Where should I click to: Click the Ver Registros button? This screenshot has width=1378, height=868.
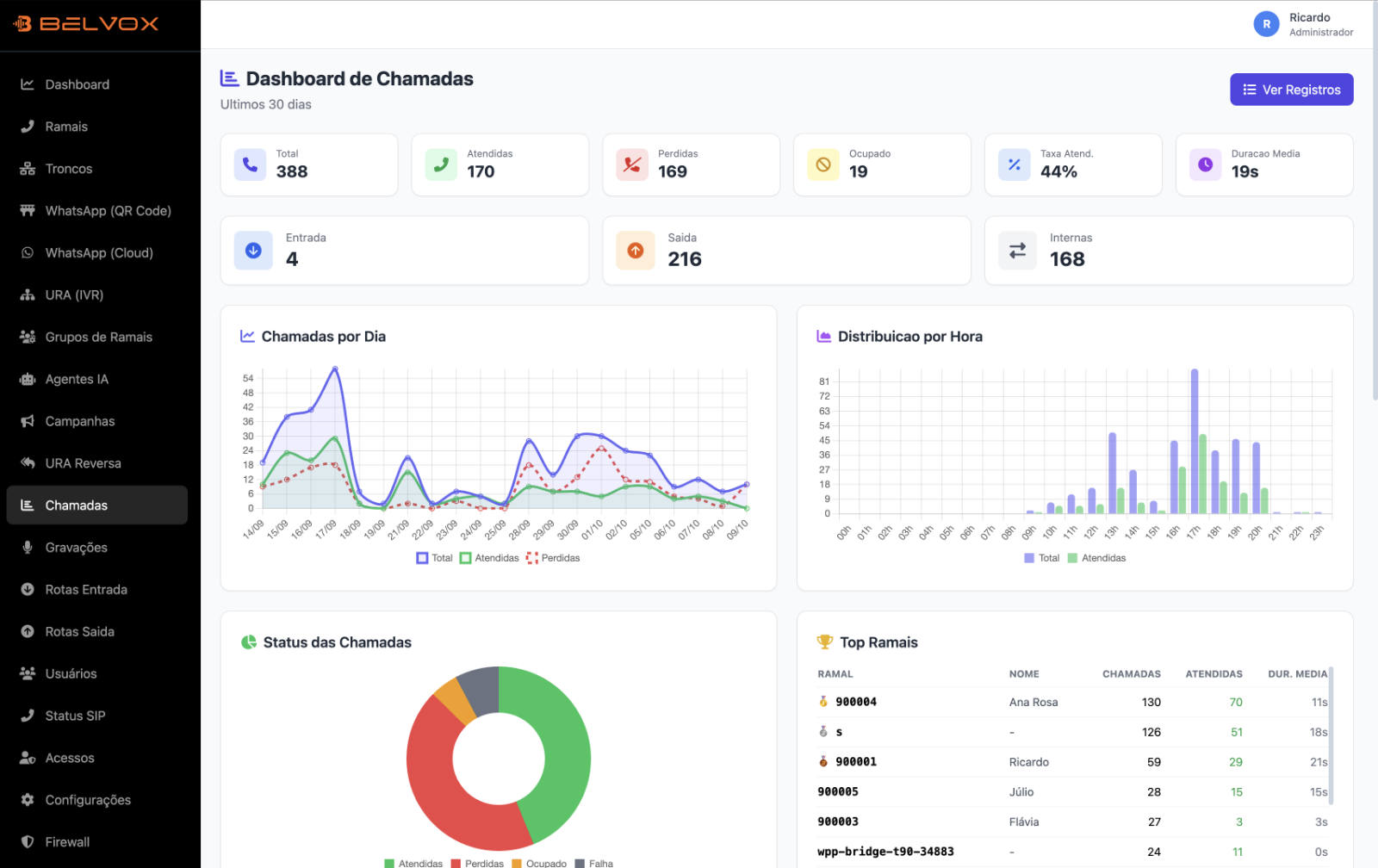(1291, 90)
